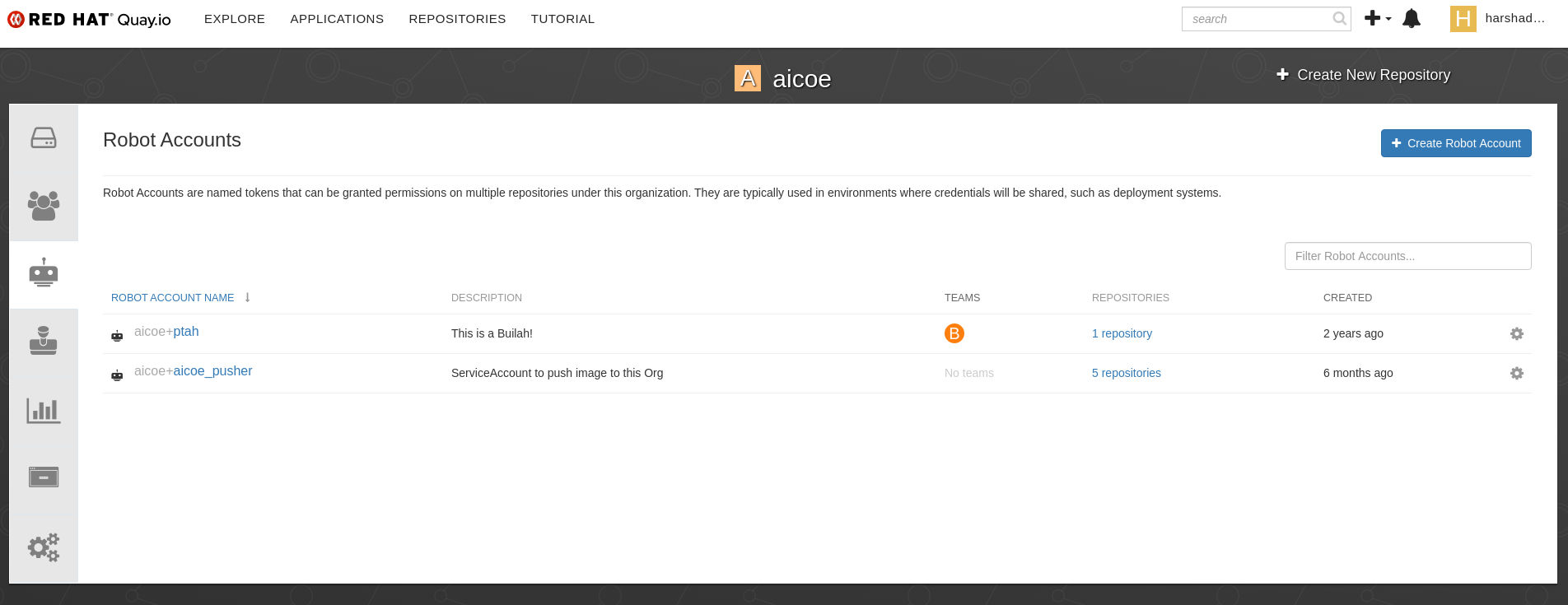Click the Teams column header
This screenshot has width=1568, height=605.
(x=962, y=298)
